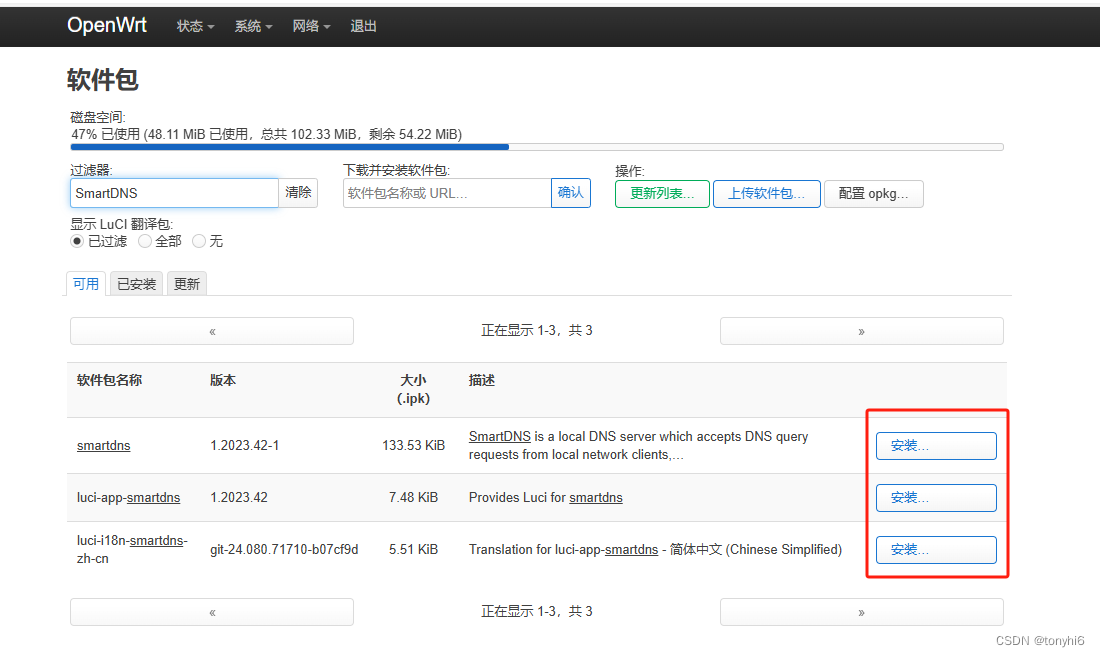Image resolution: width=1100 pixels, height=657 pixels.
Task: Click the 上传软件包 button
Action: (767, 194)
